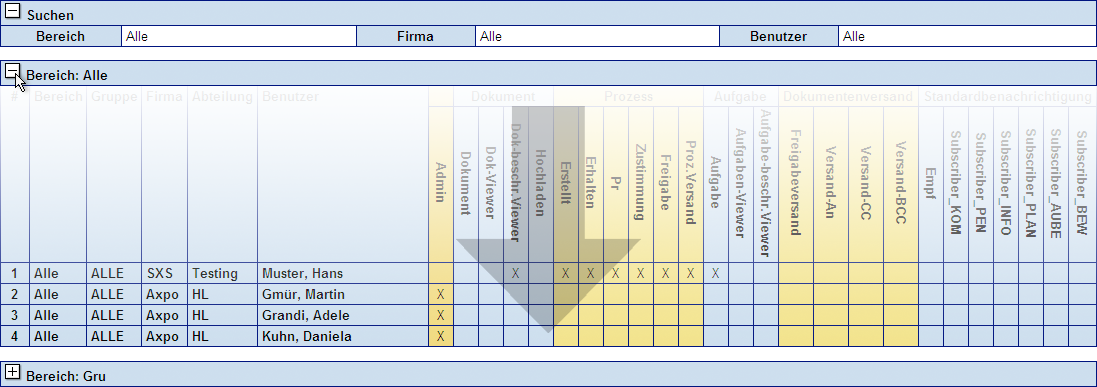Screen dimensions: 1097x387
Task: Open the Firma filter field
Action: pos(597,36)
